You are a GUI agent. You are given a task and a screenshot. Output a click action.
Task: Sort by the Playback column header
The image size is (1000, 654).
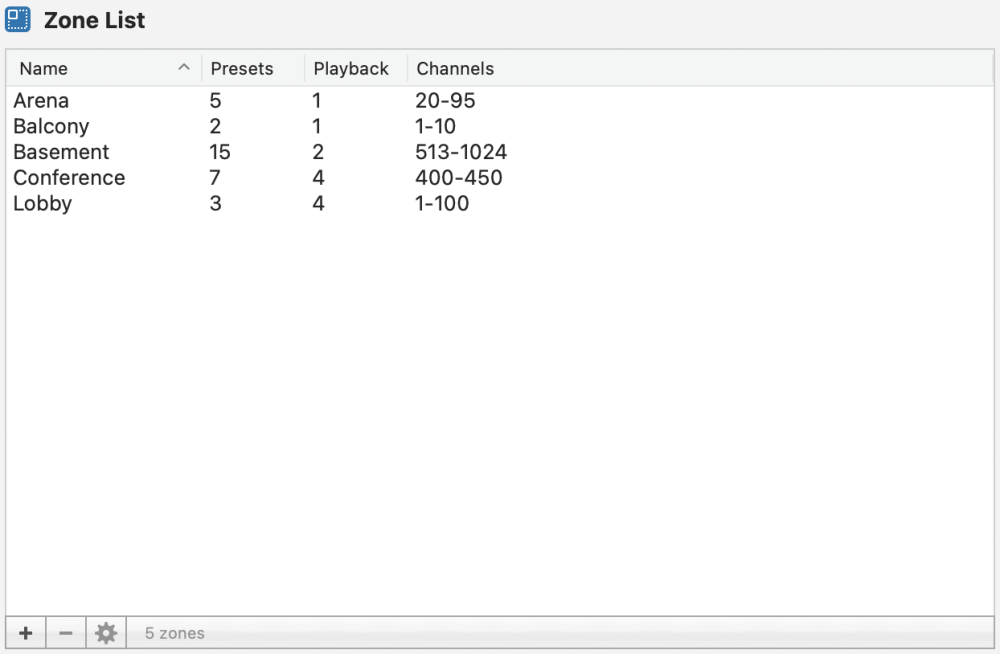(351, 69)
